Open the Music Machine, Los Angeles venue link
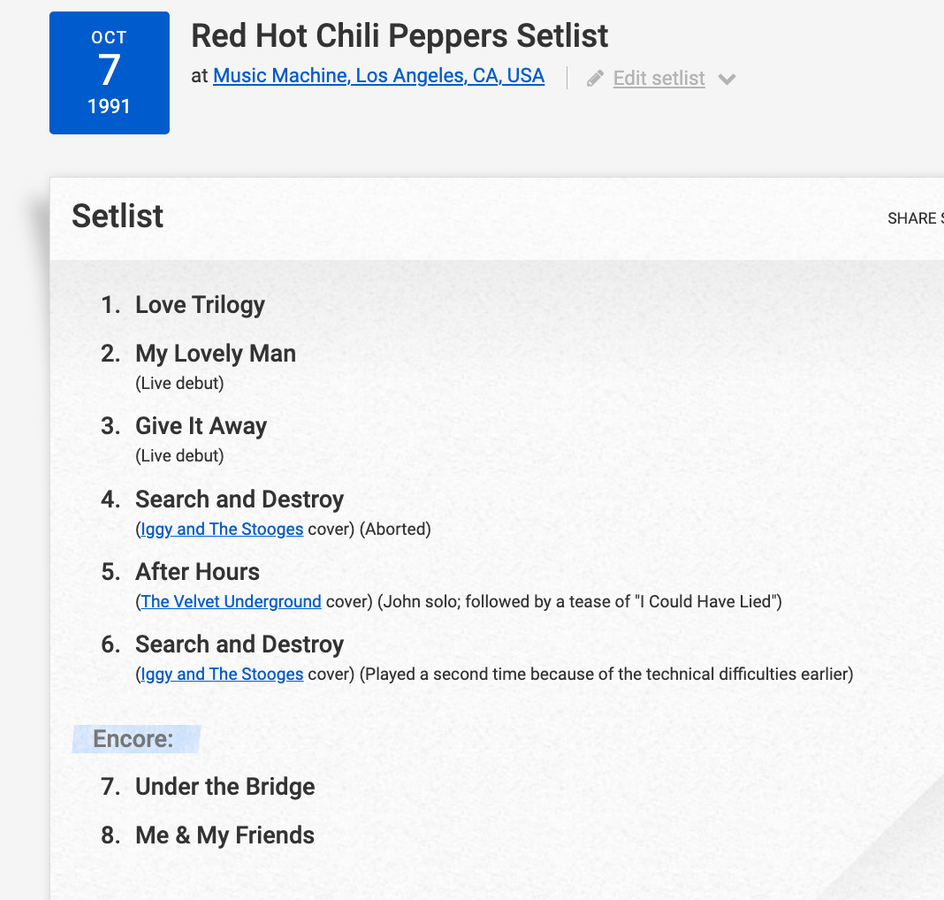The image size is (944, 900). click(378, 76)
